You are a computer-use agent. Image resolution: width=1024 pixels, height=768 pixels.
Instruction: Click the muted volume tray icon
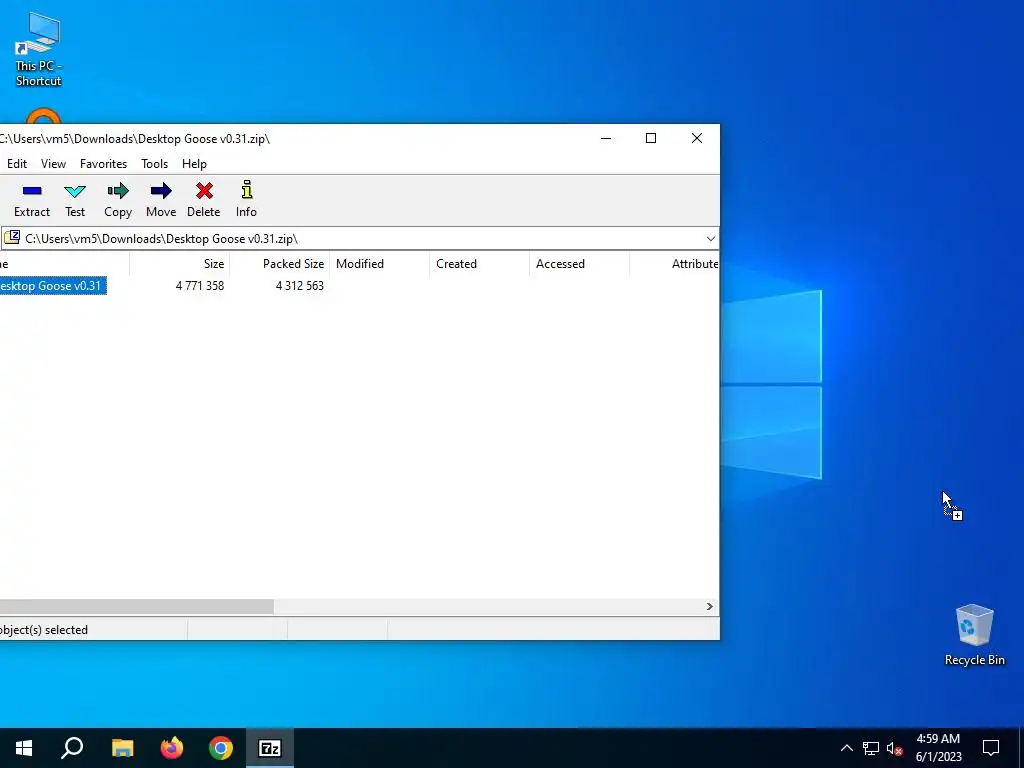(895, 748)
